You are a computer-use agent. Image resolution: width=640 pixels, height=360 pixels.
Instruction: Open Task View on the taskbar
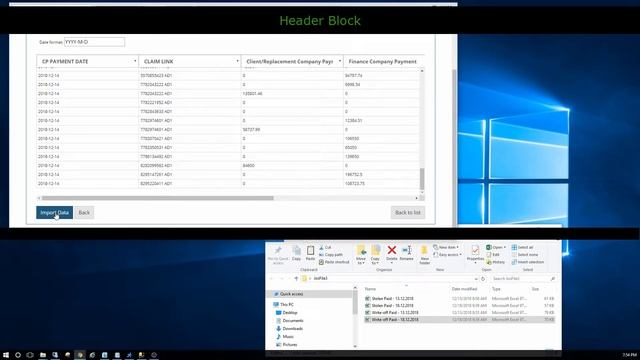(x=30, y=355)
